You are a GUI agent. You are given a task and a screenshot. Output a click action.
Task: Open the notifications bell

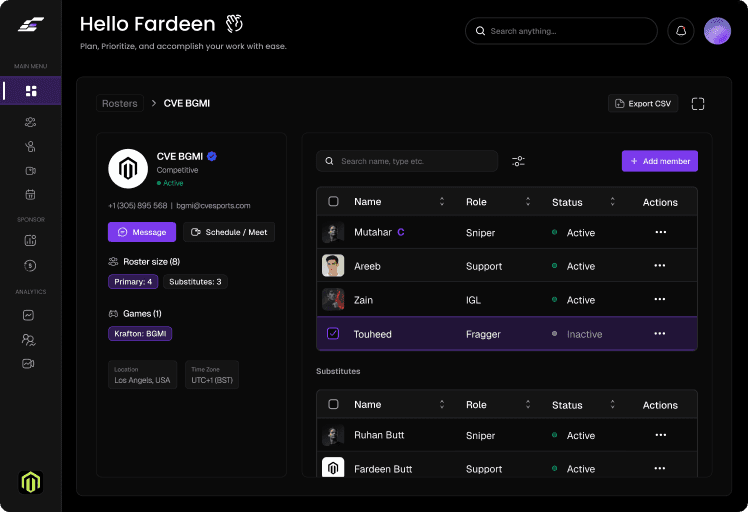[x=681, y=31]
